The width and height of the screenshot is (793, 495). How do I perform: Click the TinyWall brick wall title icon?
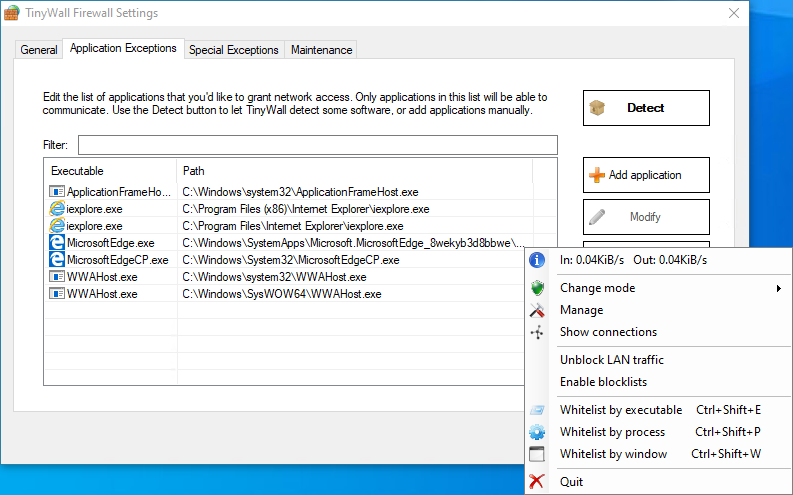pos(11,13)
